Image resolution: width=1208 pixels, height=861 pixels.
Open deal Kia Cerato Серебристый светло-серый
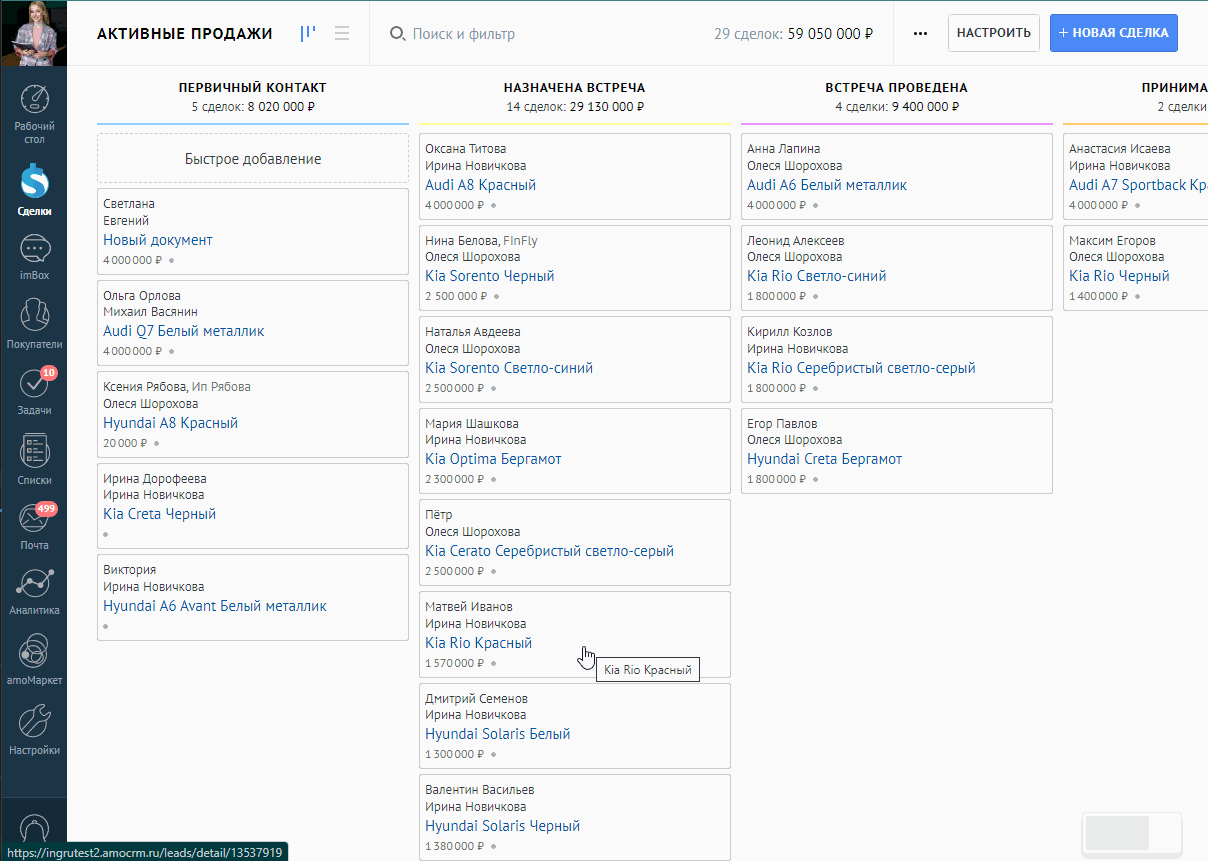[x=550, y=551]
